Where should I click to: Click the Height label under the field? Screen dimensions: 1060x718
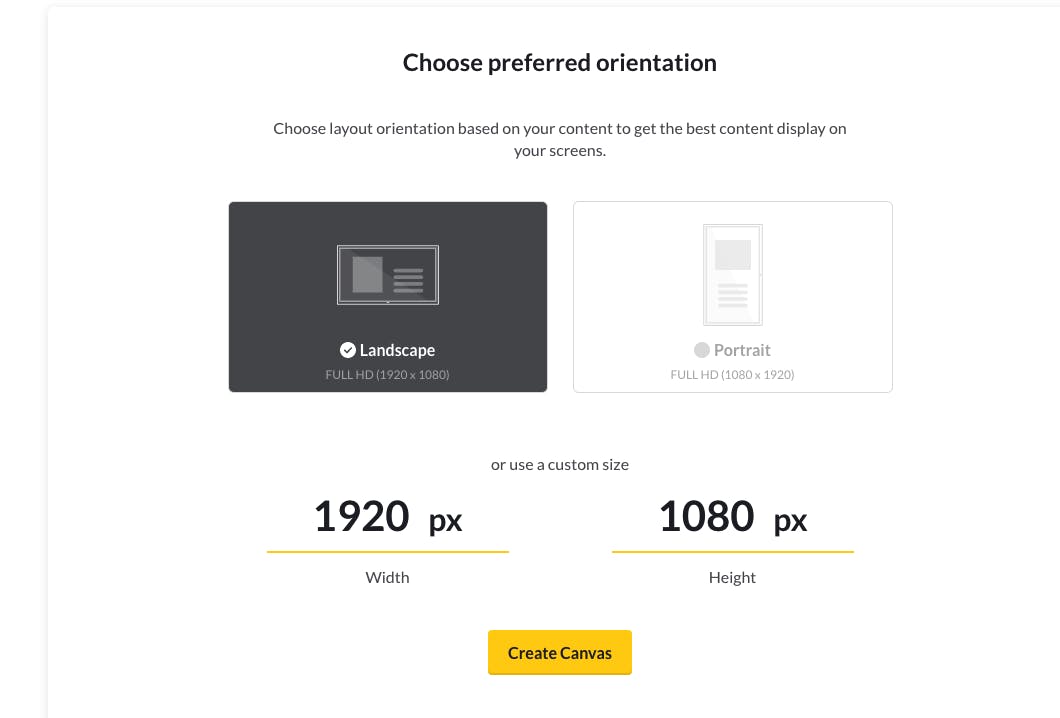point(732,577)
